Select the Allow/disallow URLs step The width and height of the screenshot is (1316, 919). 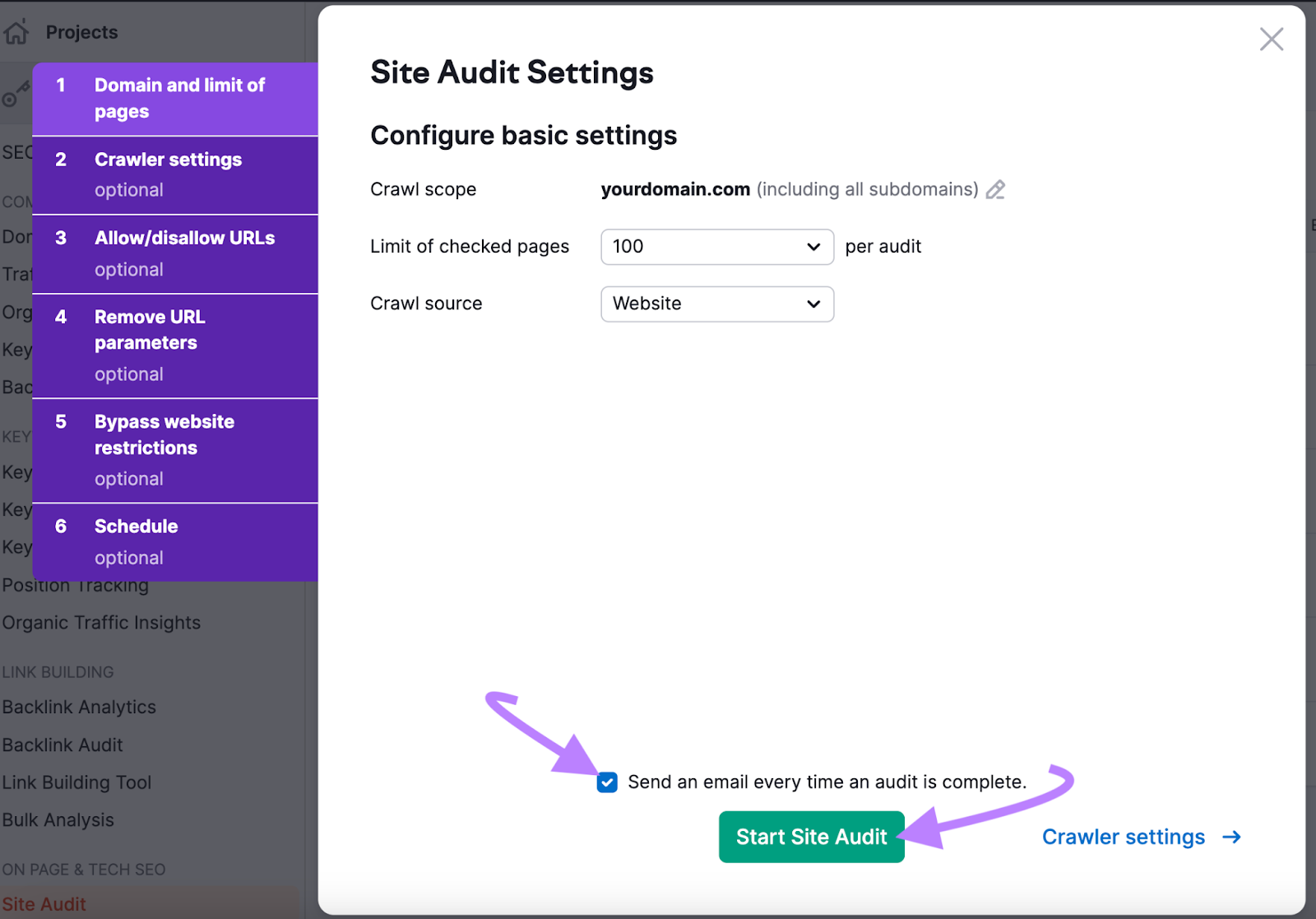click(175, 253)
